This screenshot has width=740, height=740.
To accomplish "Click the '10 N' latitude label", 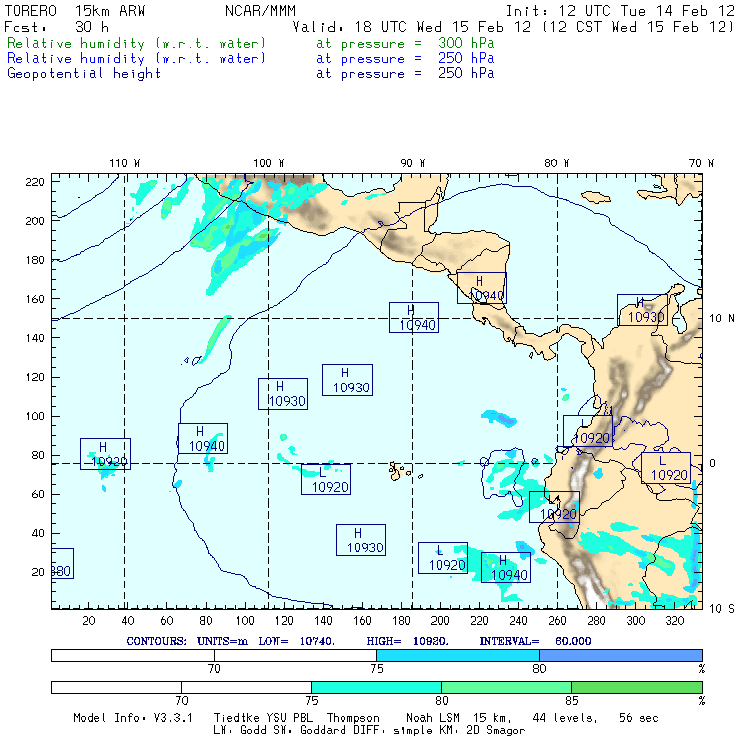I will point(722,319).
